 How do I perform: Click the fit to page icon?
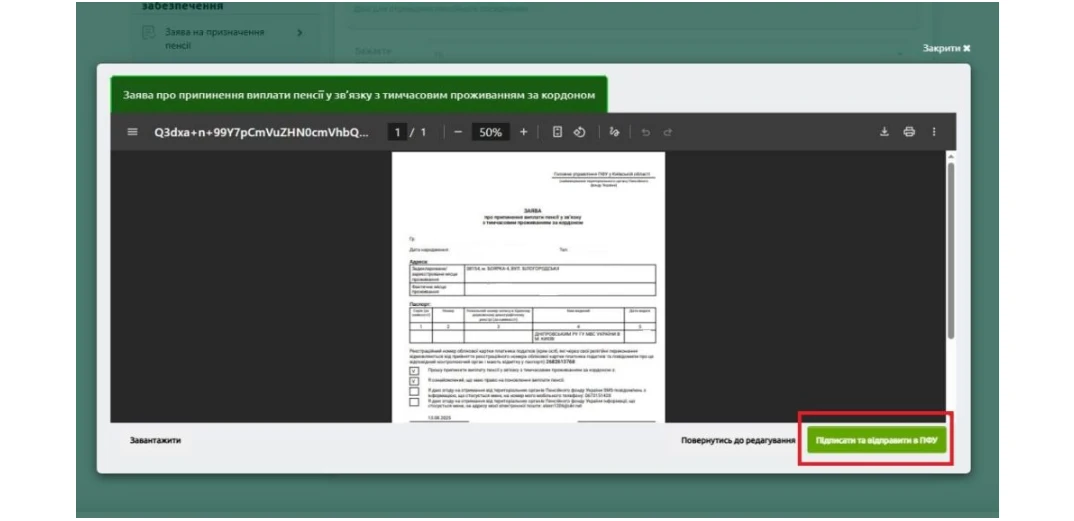558,132
